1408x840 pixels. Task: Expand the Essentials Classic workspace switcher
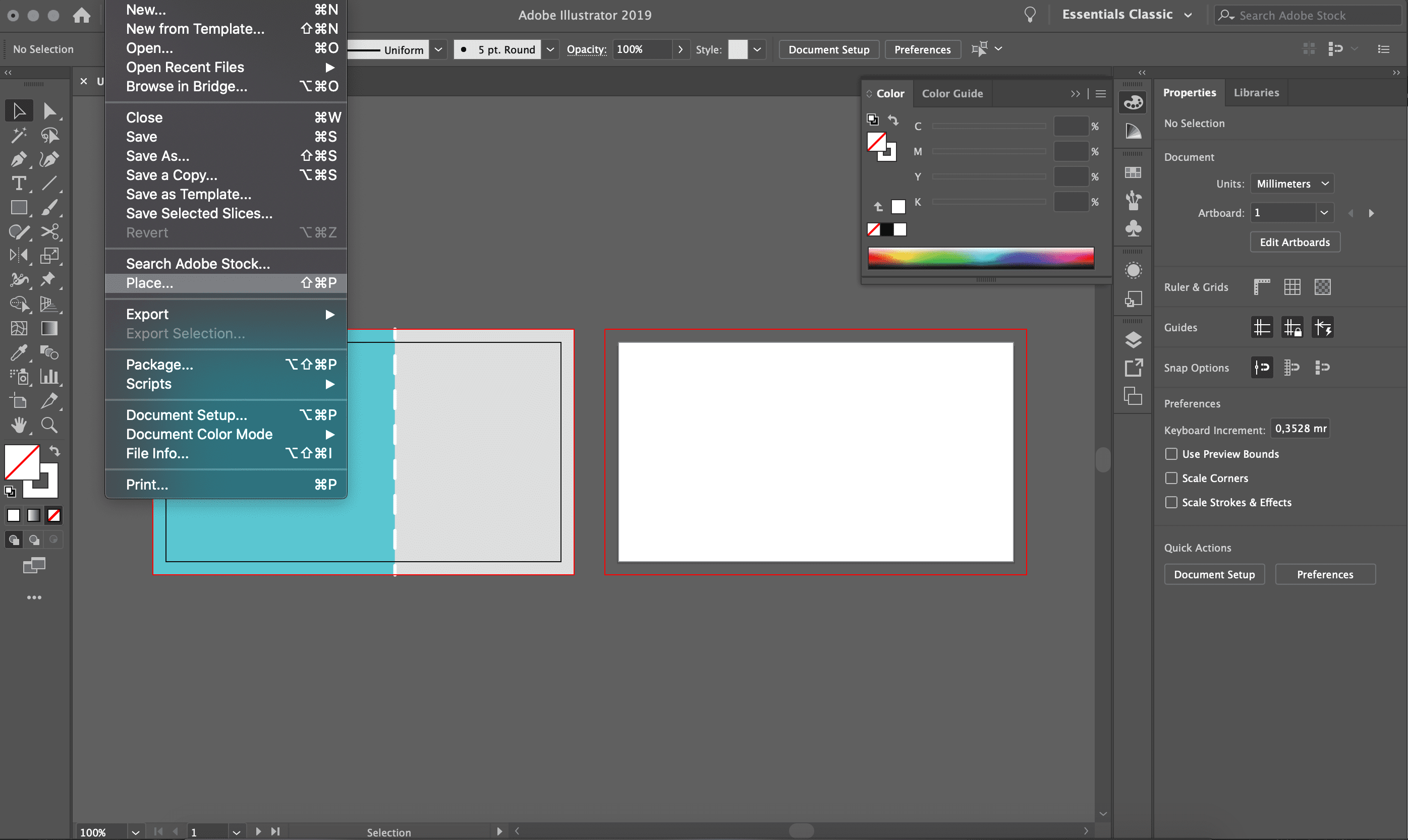coord(1127,15)
